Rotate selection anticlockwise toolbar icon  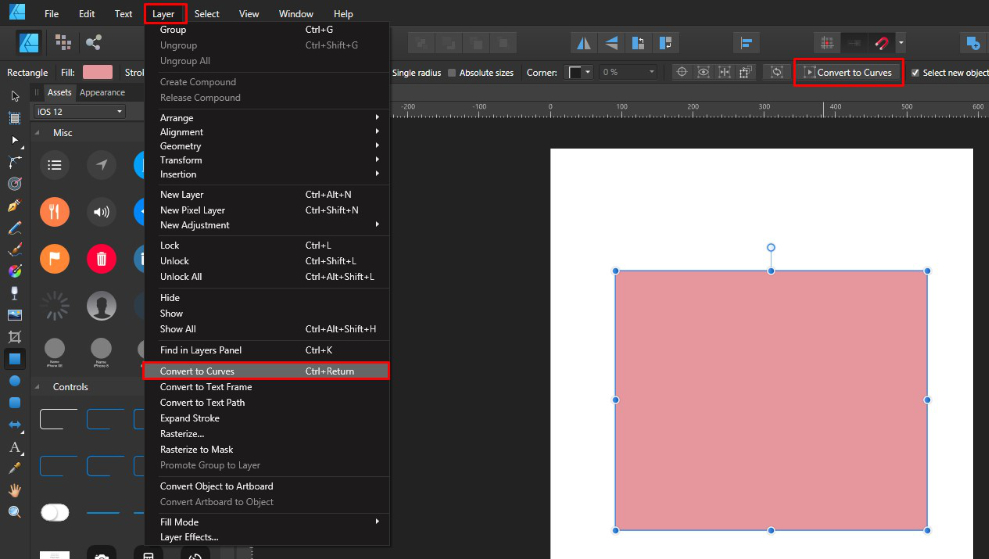pos(638,43)
